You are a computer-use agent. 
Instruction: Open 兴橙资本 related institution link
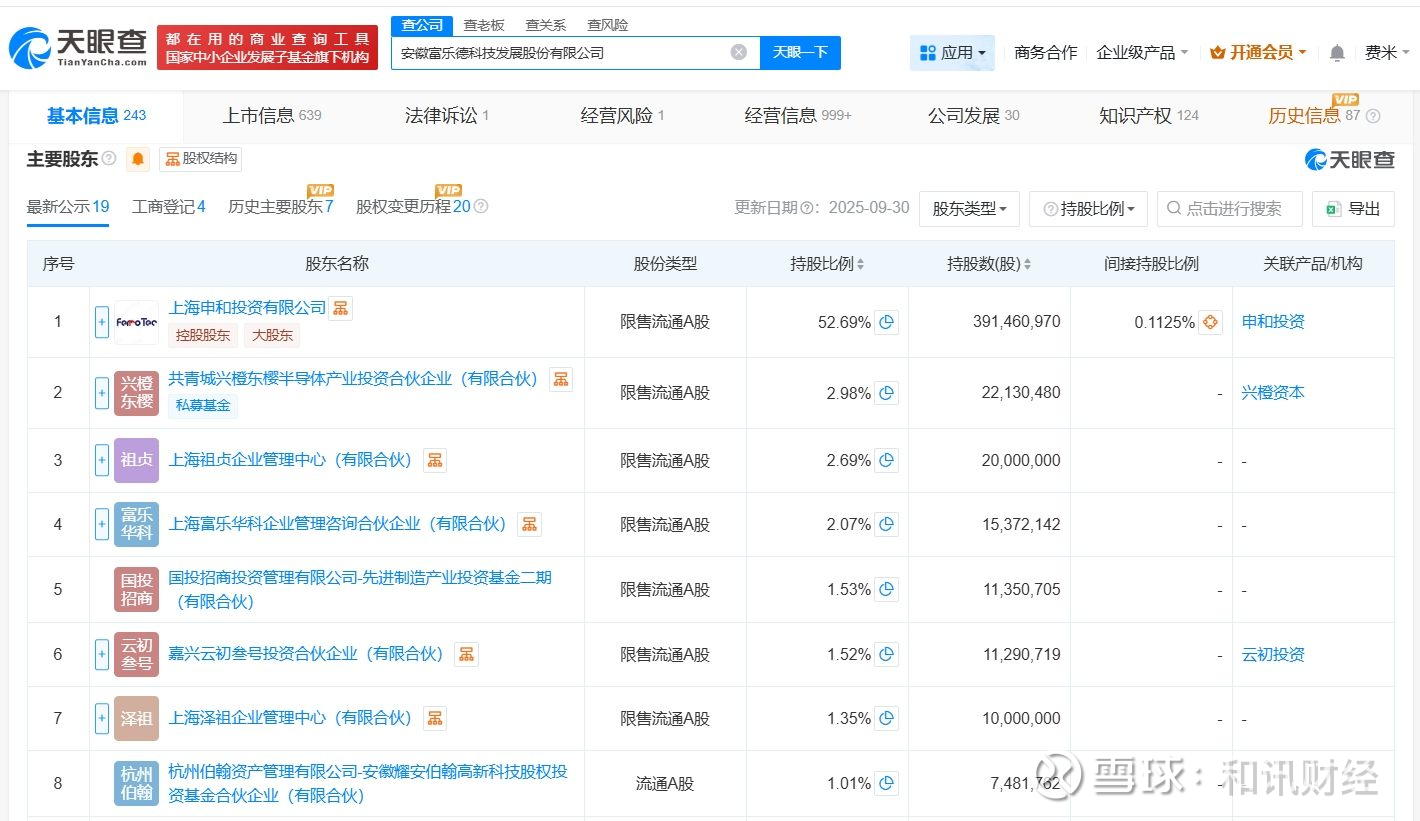coord(1272,393)
